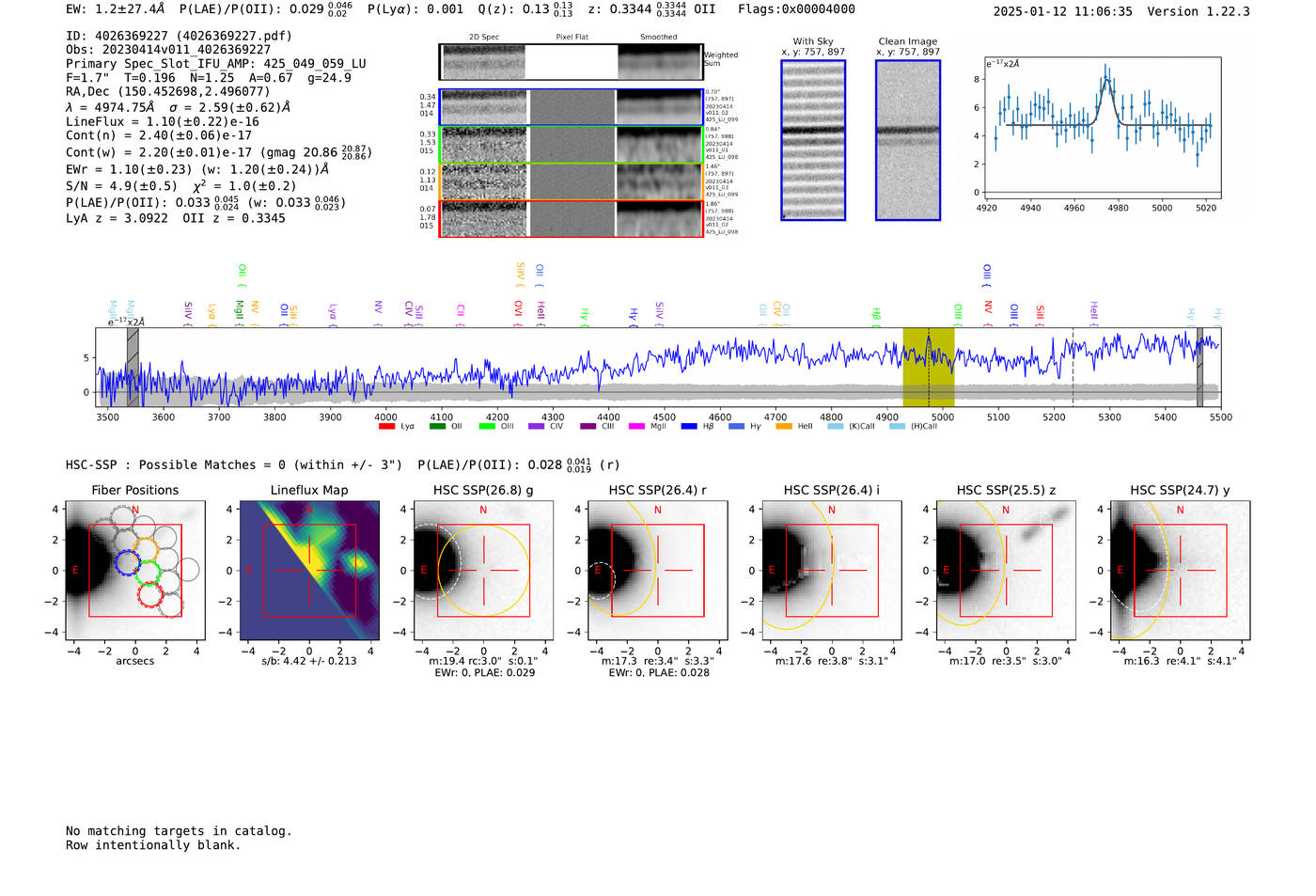Click the s/b: 4.42 +/- 0.213 caption

309,661
